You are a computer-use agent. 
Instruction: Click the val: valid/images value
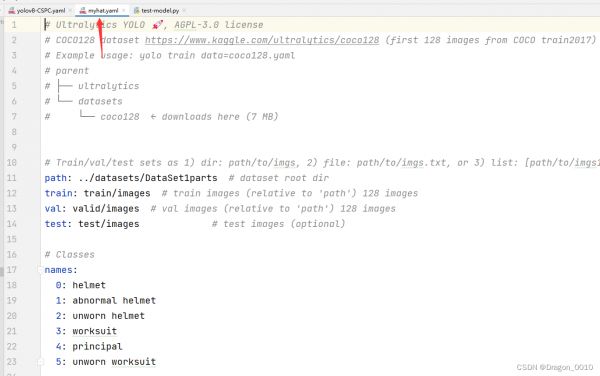click(106, 208)
